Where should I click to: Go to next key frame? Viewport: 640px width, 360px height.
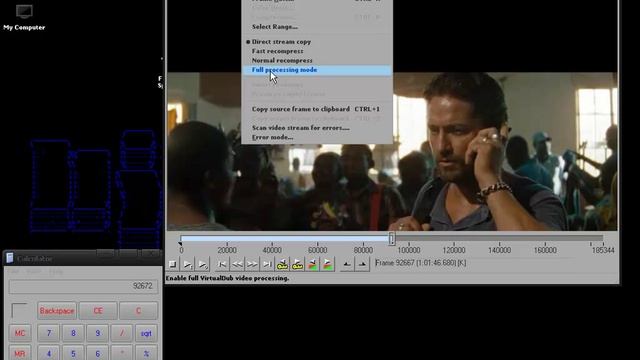coord(298,264)
